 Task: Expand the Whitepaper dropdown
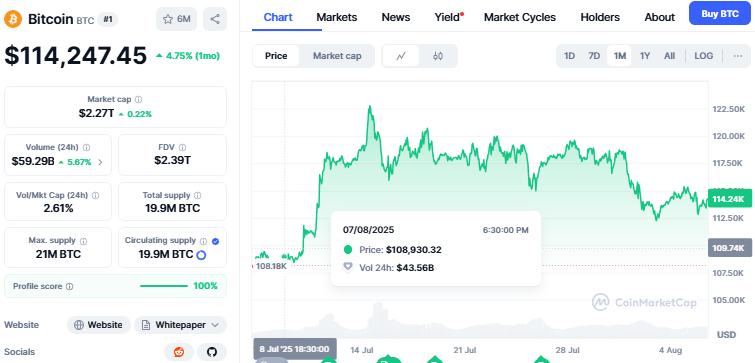(x=180, y=325)
